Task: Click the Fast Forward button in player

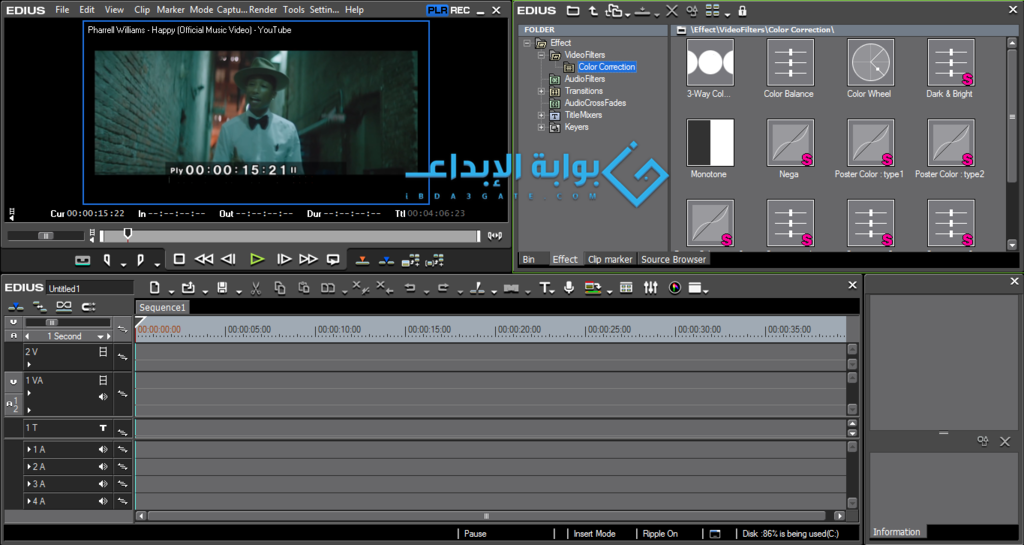Action: 308,259
